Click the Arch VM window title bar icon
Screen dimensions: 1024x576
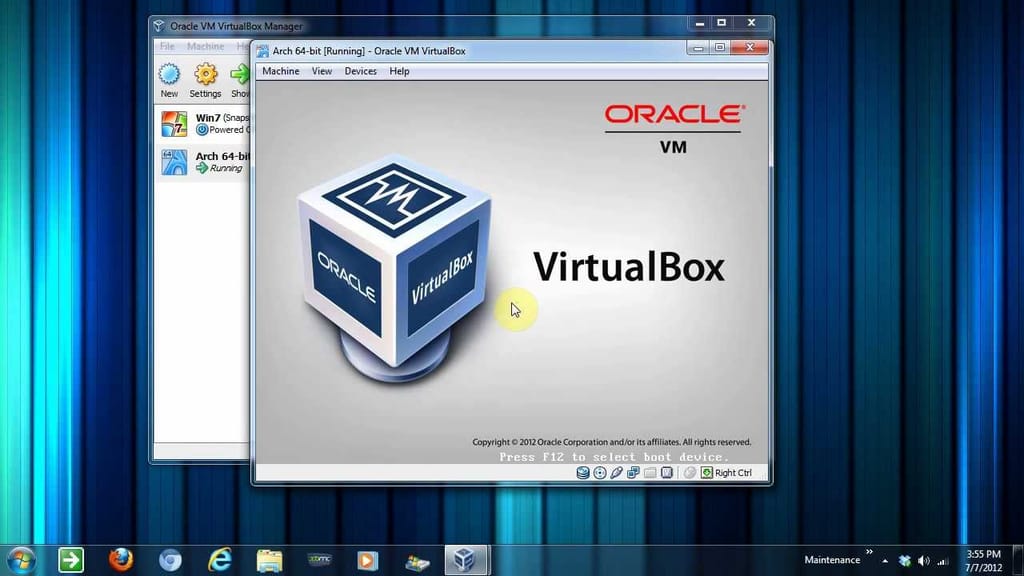click(x=263, y=51)
